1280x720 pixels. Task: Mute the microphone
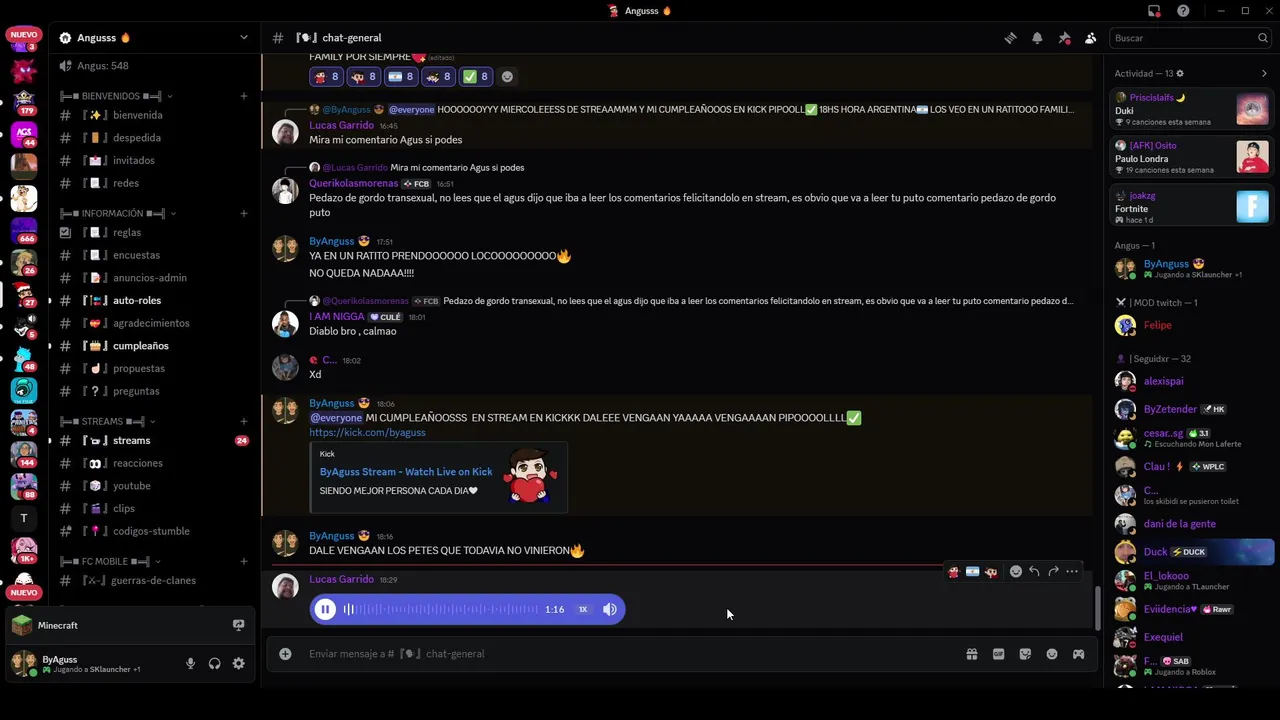[x=190, y=663]
